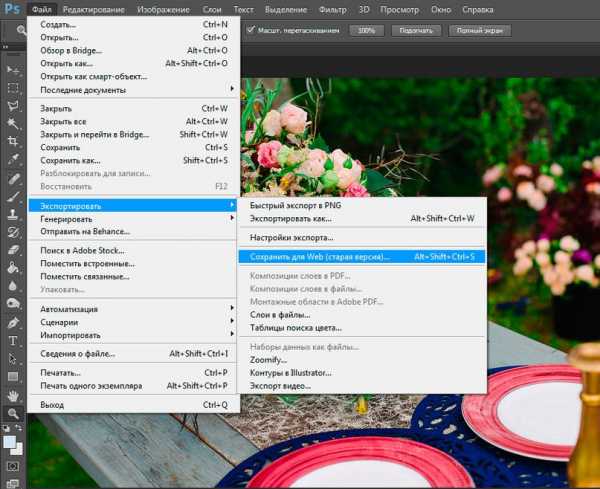Choose Выход from File menu
600x489 pixels.
(x=133, y=405)
